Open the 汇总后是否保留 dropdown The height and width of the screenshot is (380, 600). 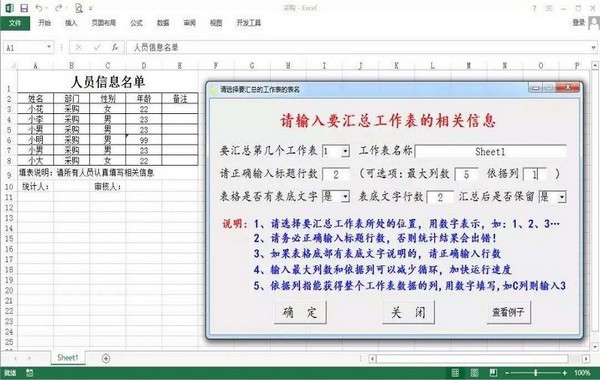pyautogui.click(x=562, y=197)
